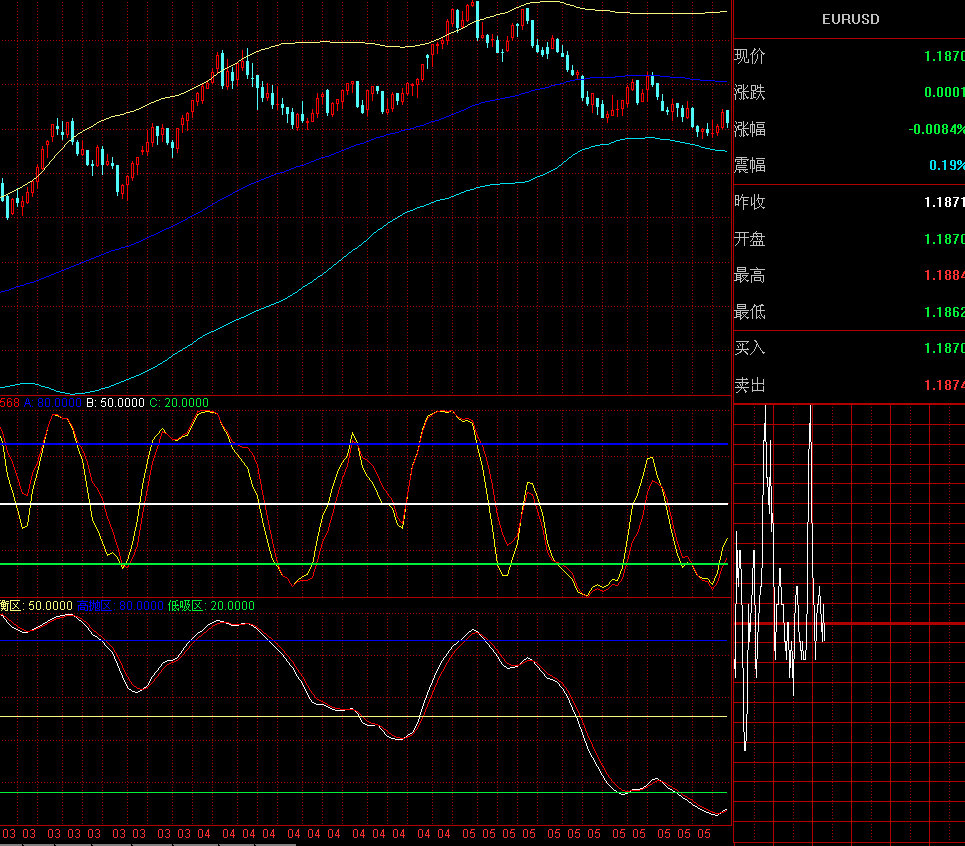The height and width of the screenshot is (846, 965).
Task: Select the 最低 label
Action: (750, 312)
